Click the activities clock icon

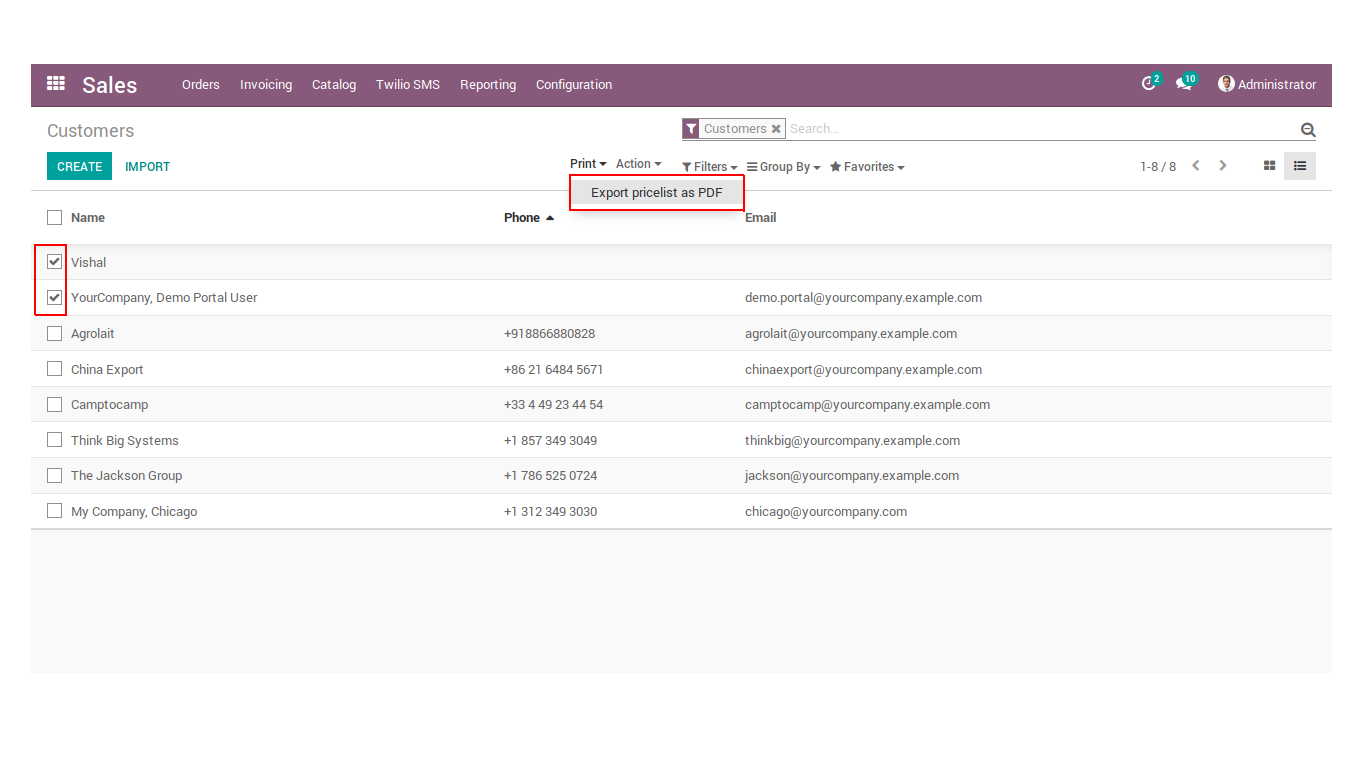click(1149, 84)
